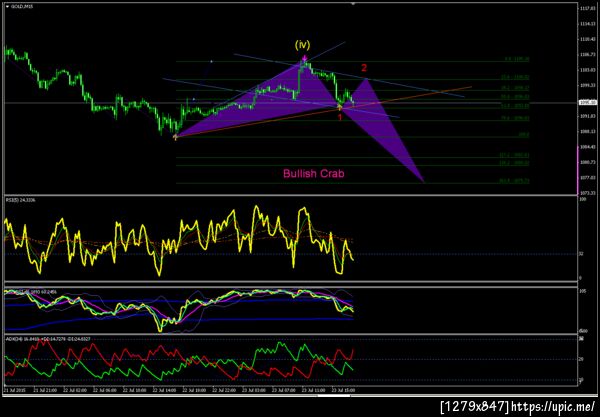
Task: Open the GOLD,M15 chart dropdown arrow
Action: pos(7,7)
